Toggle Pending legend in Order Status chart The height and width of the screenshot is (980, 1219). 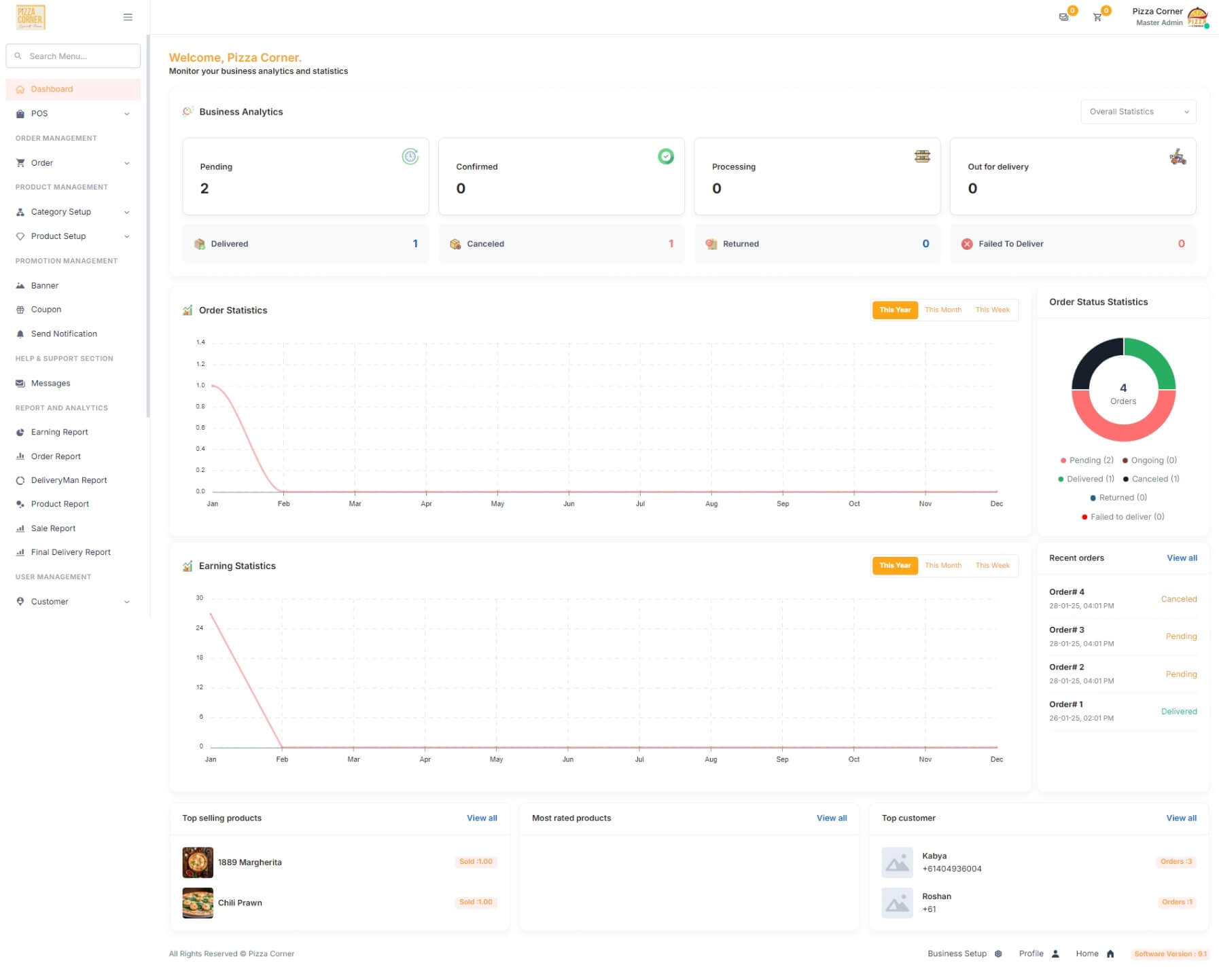click(1087, 460)
